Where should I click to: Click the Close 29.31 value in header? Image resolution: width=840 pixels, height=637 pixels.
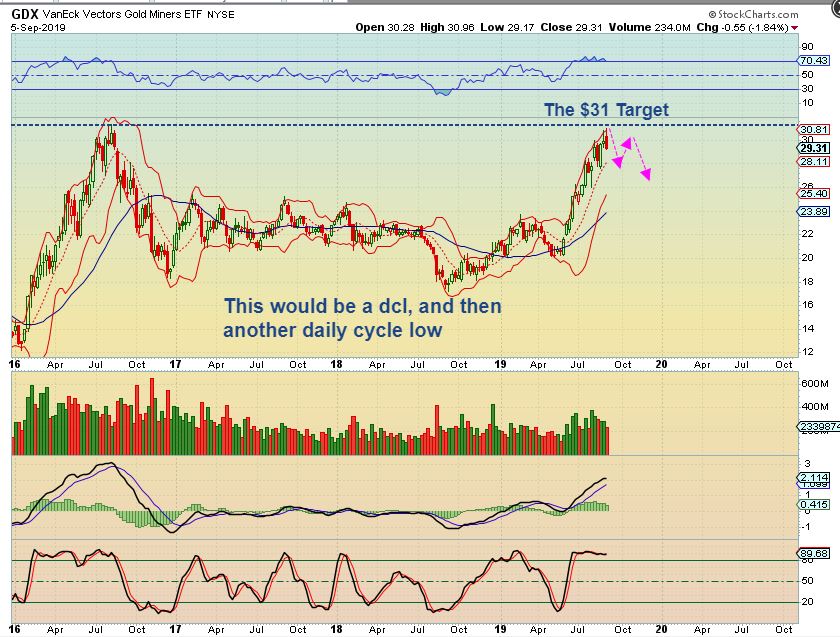(x=573, y=27)
